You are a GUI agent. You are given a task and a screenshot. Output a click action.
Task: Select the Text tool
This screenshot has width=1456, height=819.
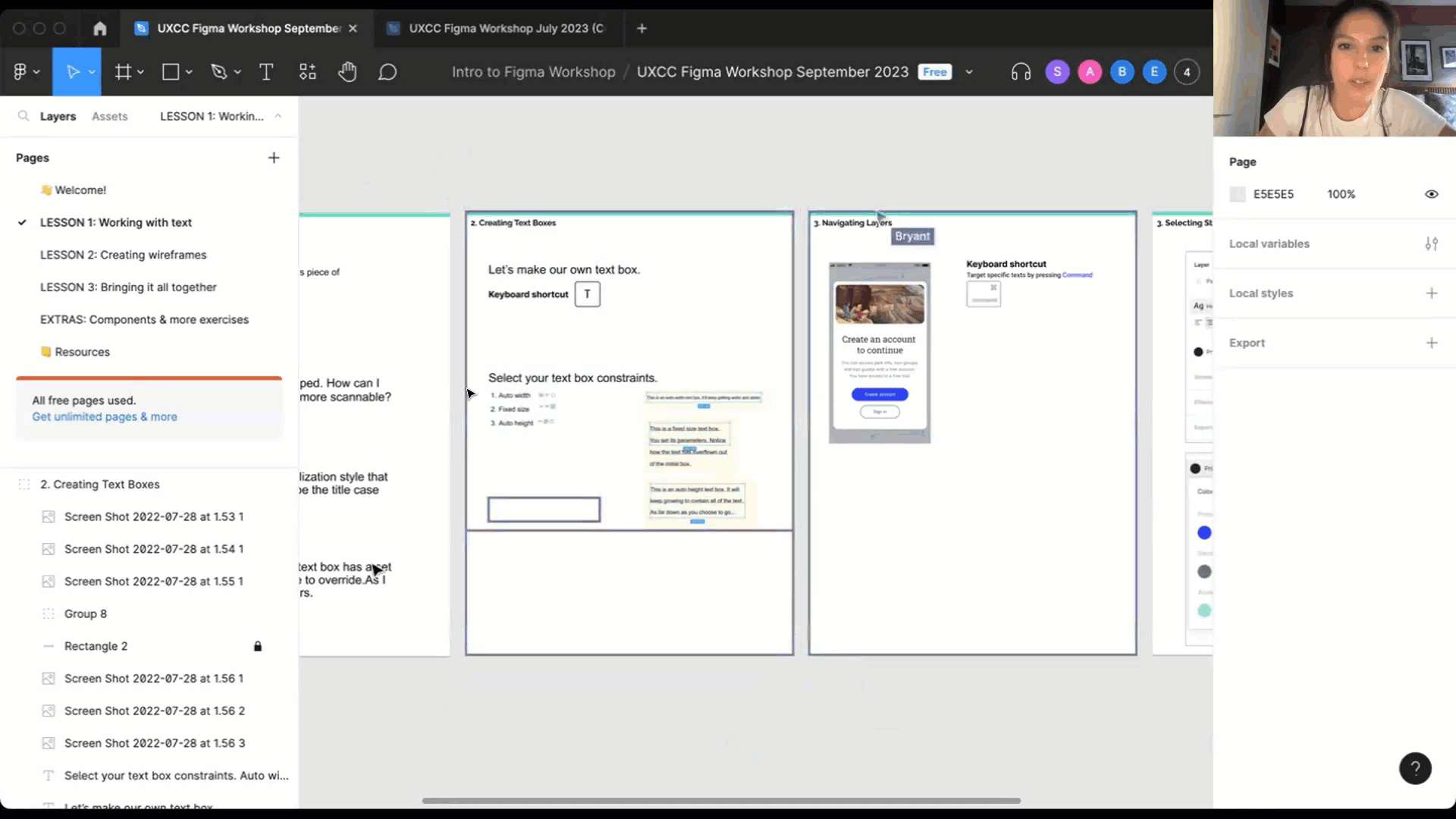pyautogui.click(x=266, y=71)
